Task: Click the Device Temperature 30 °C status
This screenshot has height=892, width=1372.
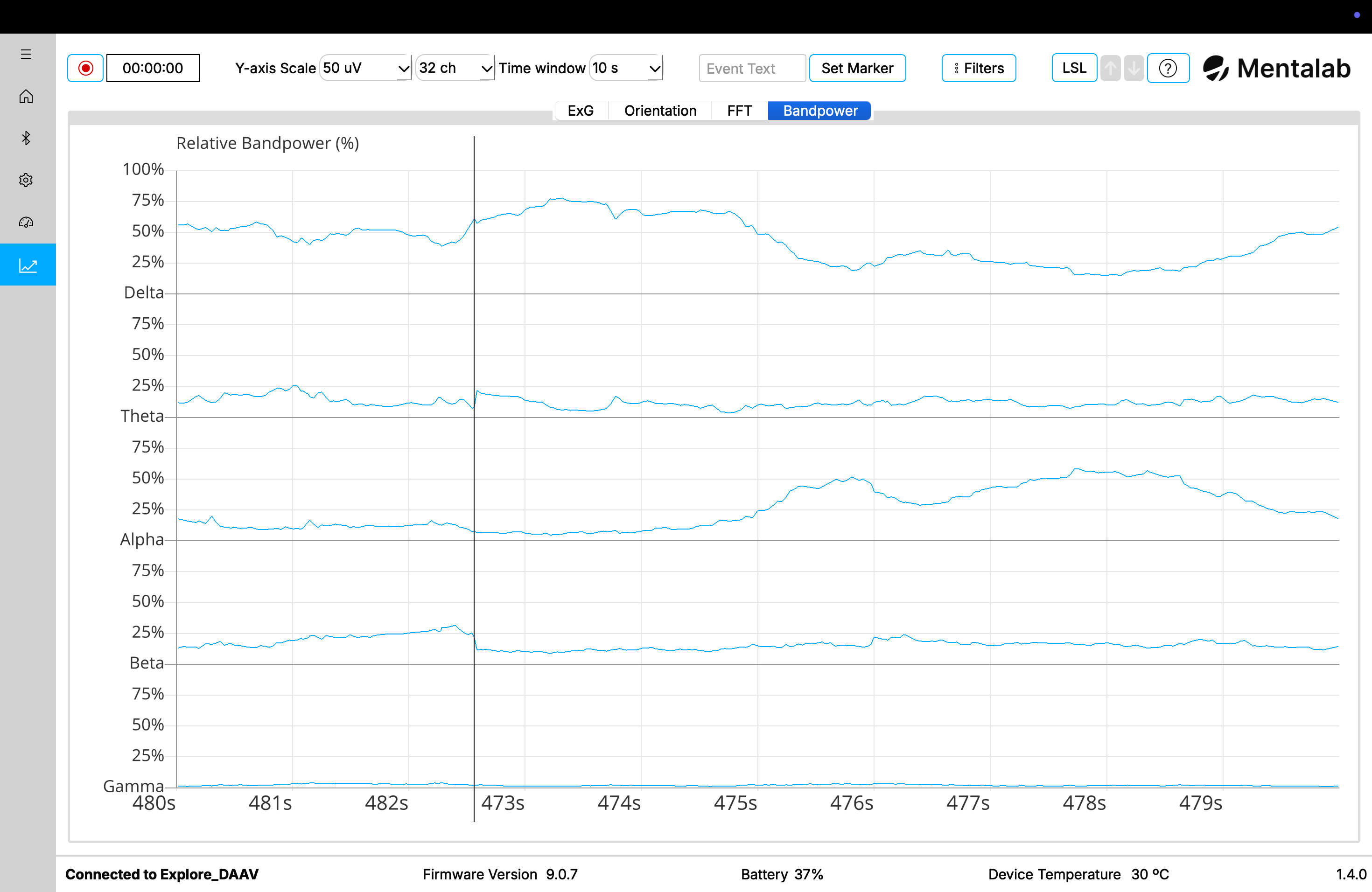Action: pyautogui.click(x=1078, y=874)
